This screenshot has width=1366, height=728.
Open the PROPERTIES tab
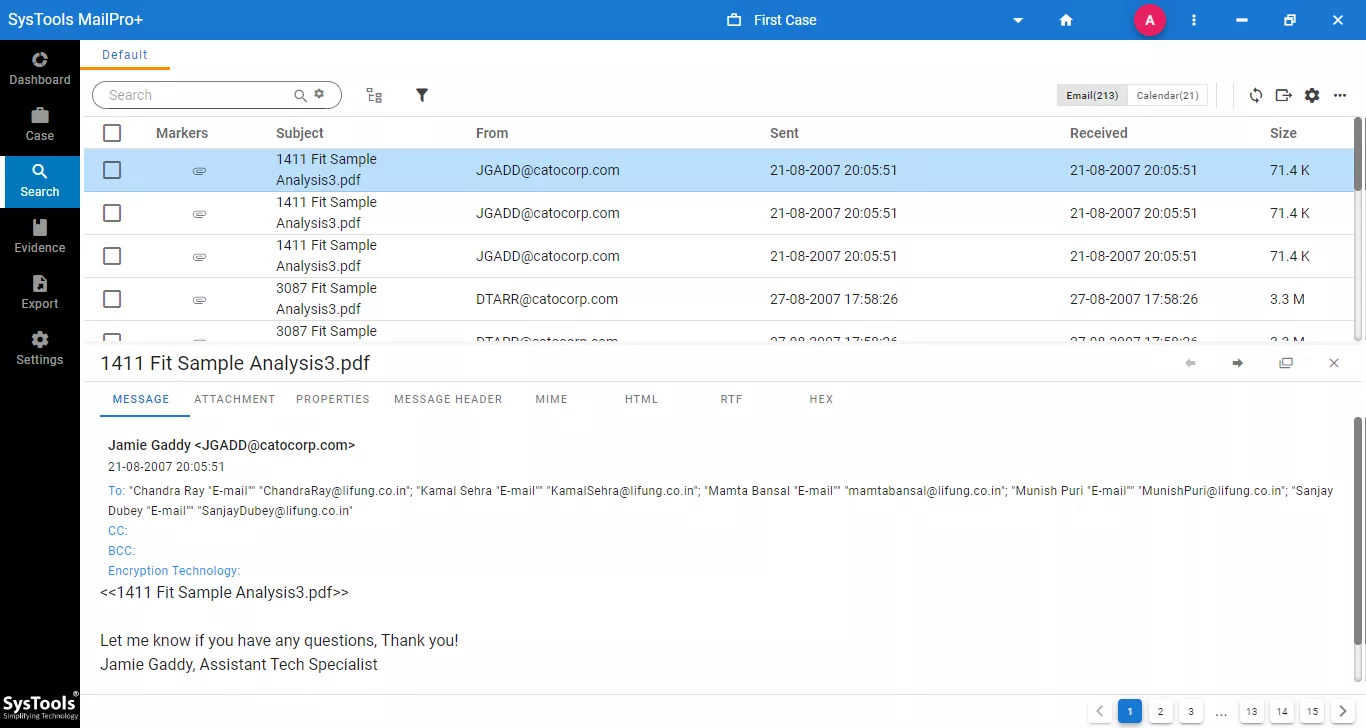click(x=333, y=399)
